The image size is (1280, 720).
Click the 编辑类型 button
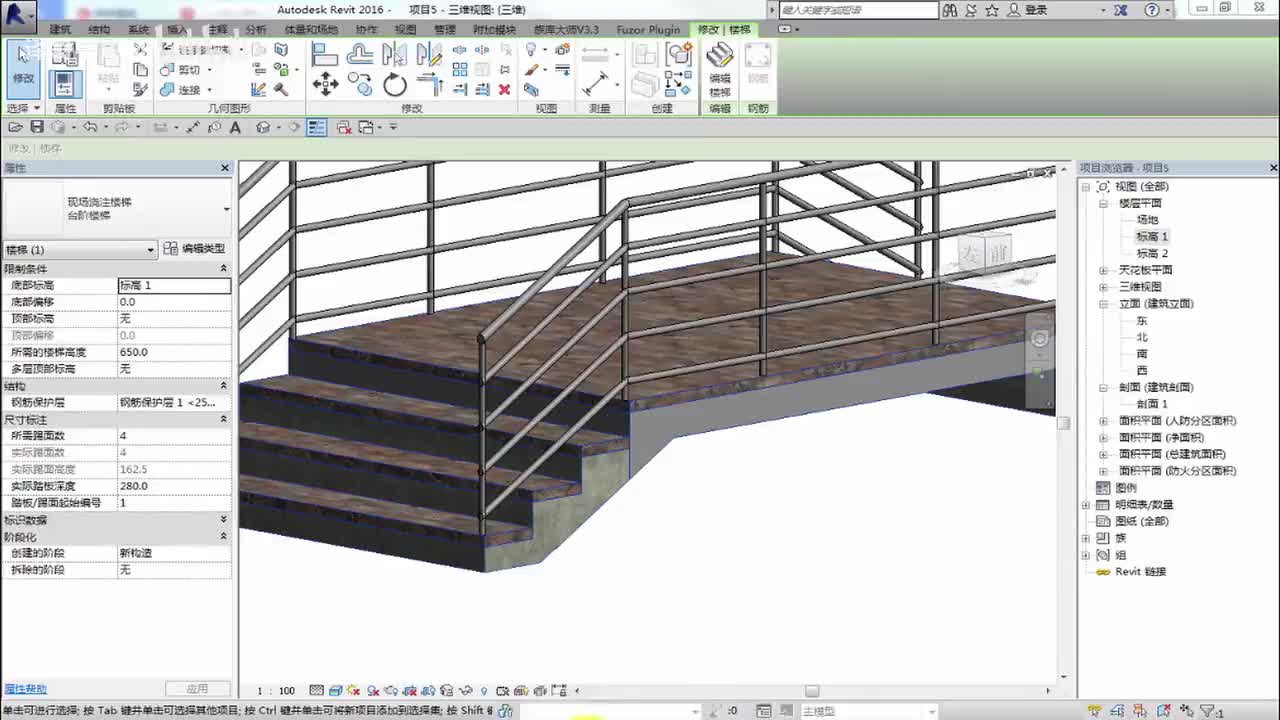(x=195, y=249)
